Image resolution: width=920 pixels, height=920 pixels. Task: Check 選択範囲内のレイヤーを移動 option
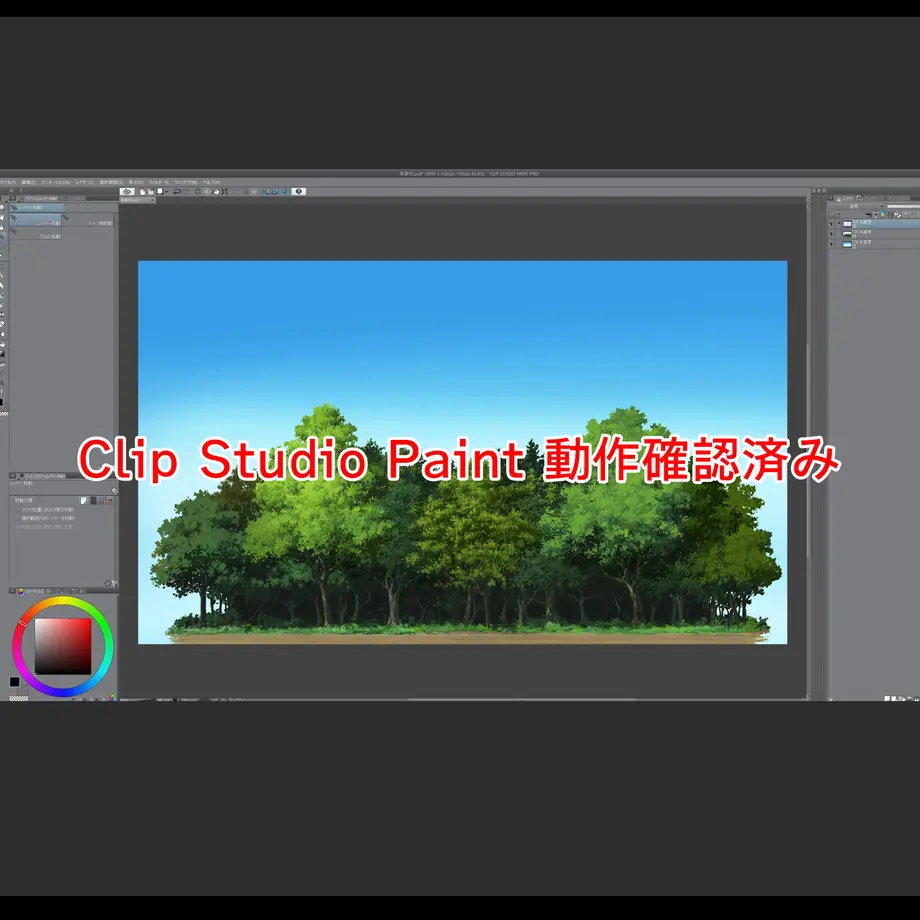(45, 518)
